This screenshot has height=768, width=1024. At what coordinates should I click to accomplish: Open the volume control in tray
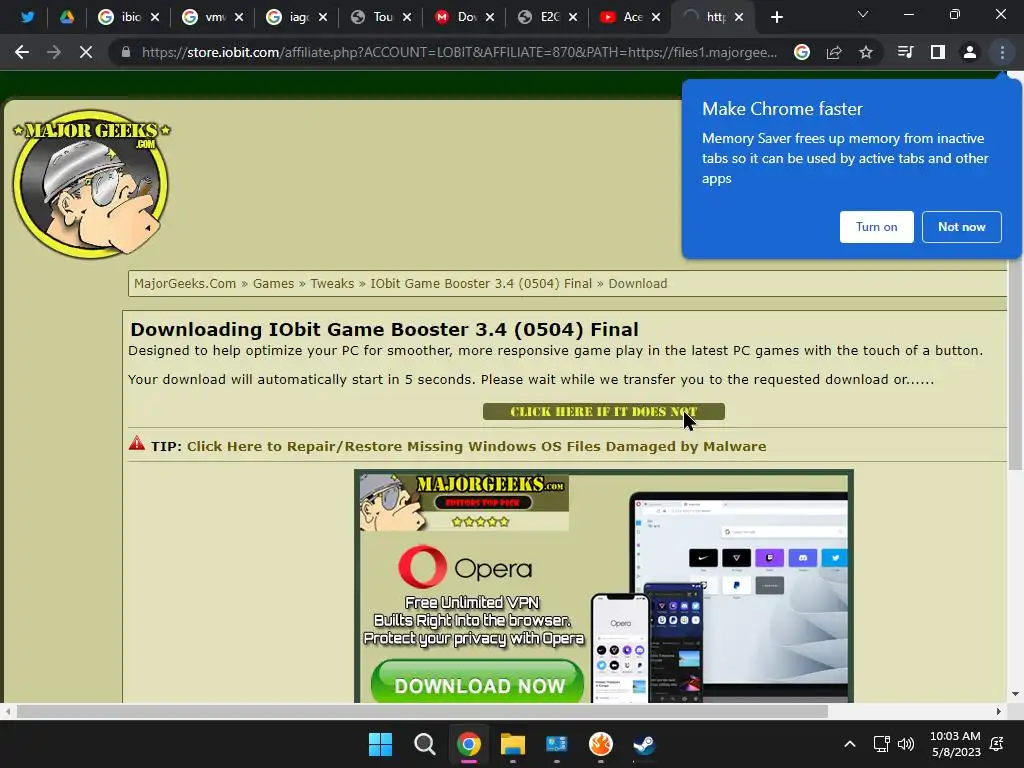(x=906, y=744)
